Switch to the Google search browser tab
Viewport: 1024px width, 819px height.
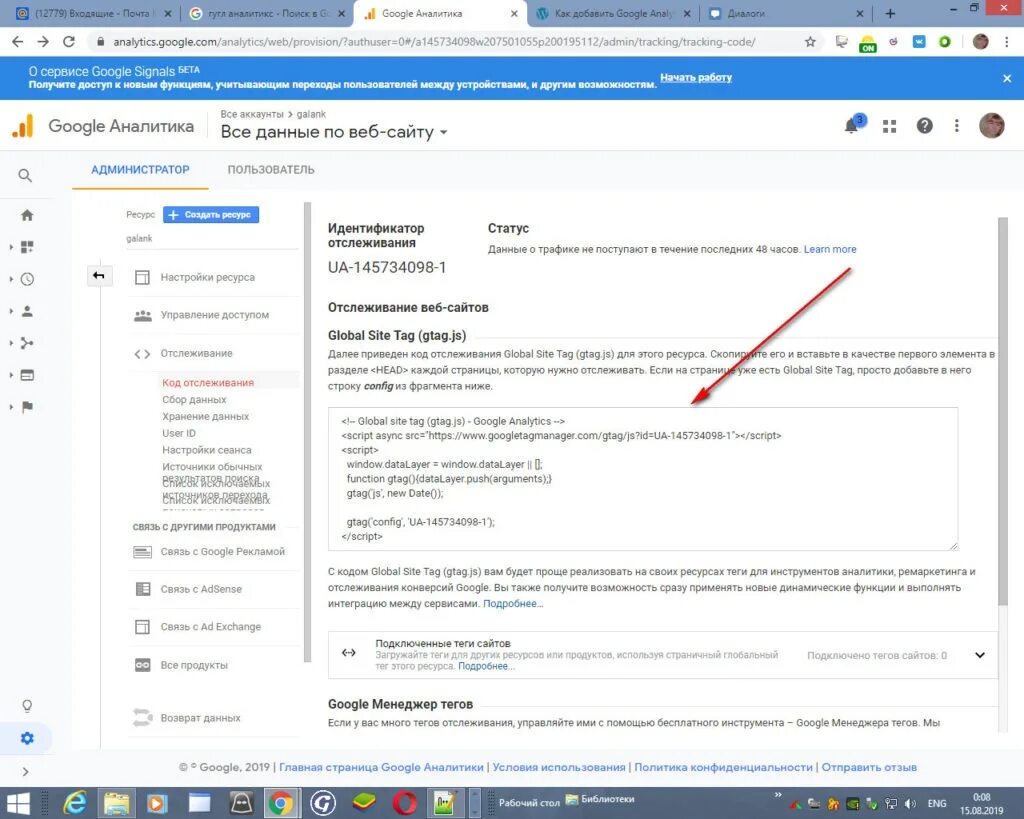pos(266,13)
